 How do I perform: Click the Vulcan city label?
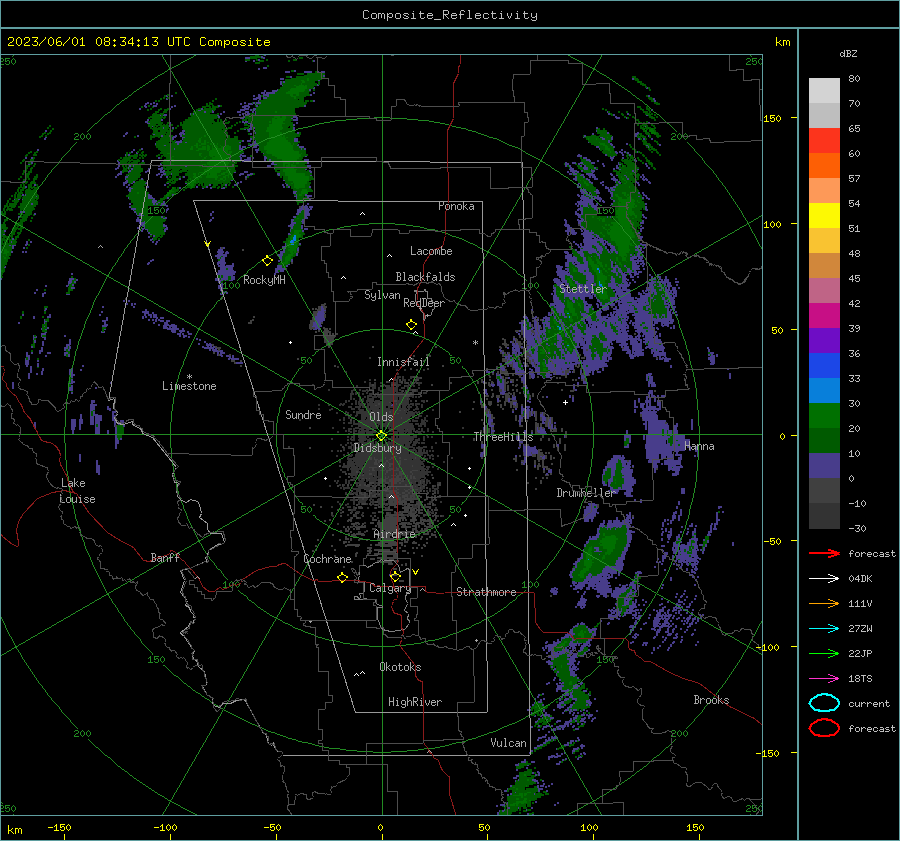(508, 743)
